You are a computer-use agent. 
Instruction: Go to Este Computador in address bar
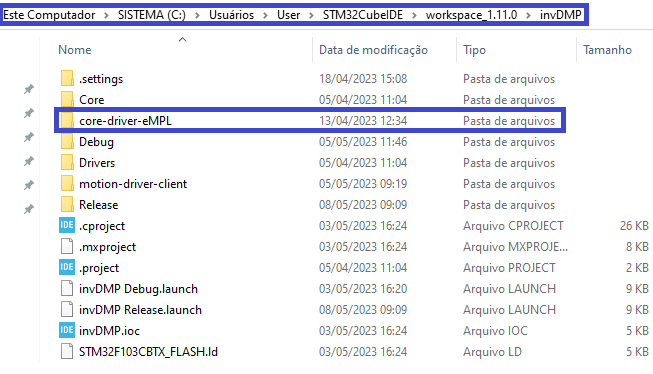pyautogui.click(x=49, y=15)
